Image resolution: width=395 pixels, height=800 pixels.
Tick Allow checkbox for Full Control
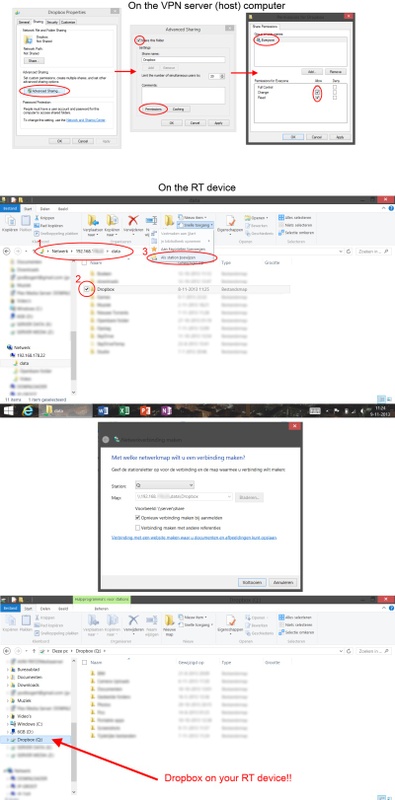coord(318,87)
